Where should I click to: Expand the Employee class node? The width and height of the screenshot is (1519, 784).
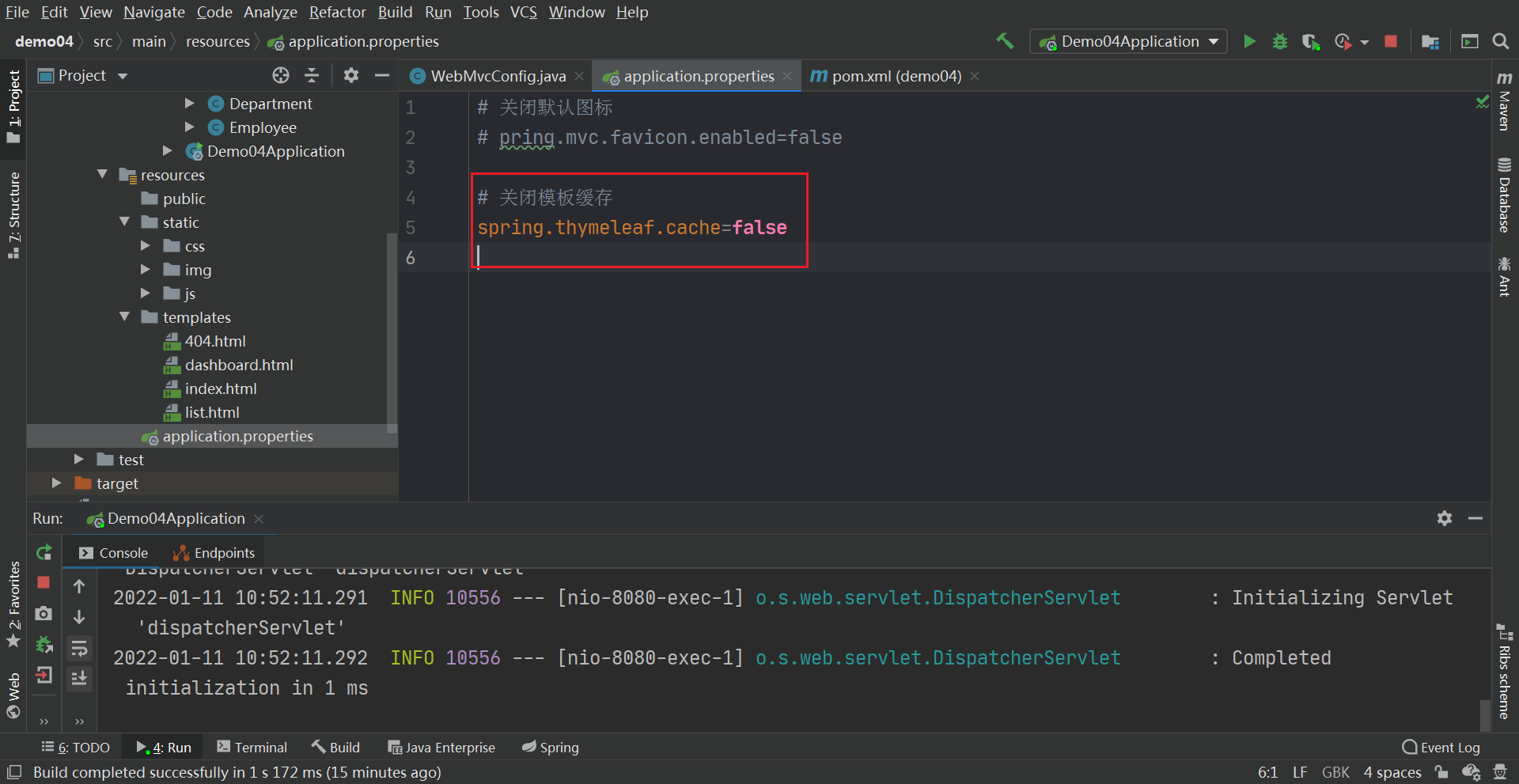[190, 127]
